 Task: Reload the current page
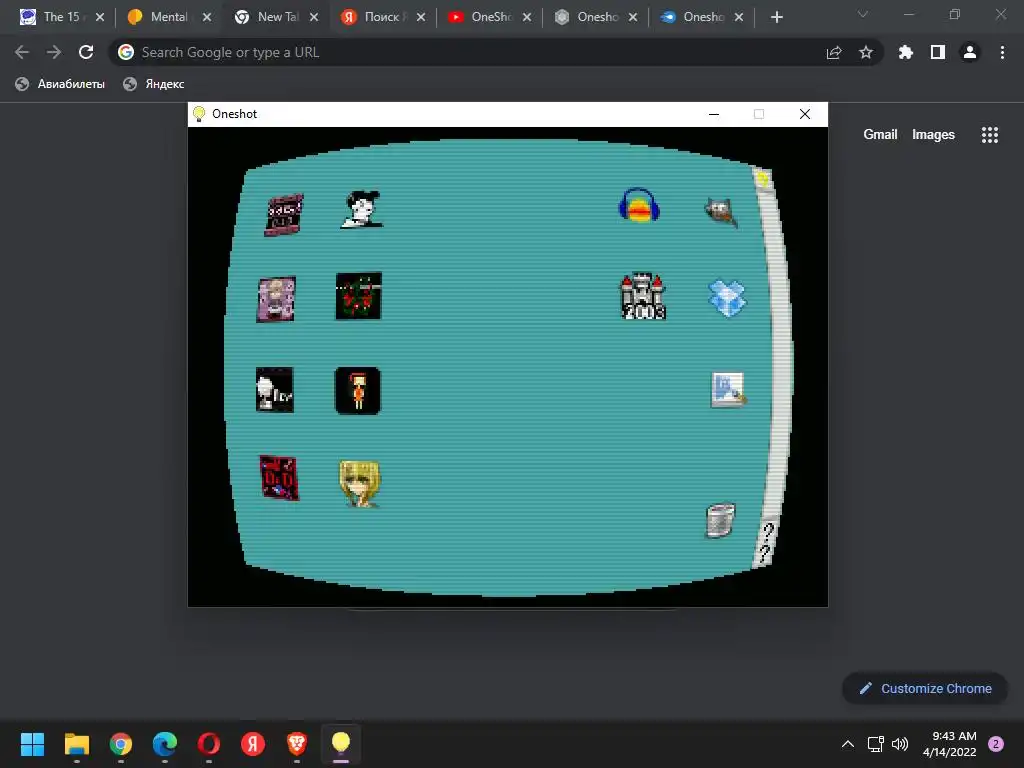point(86,52)
